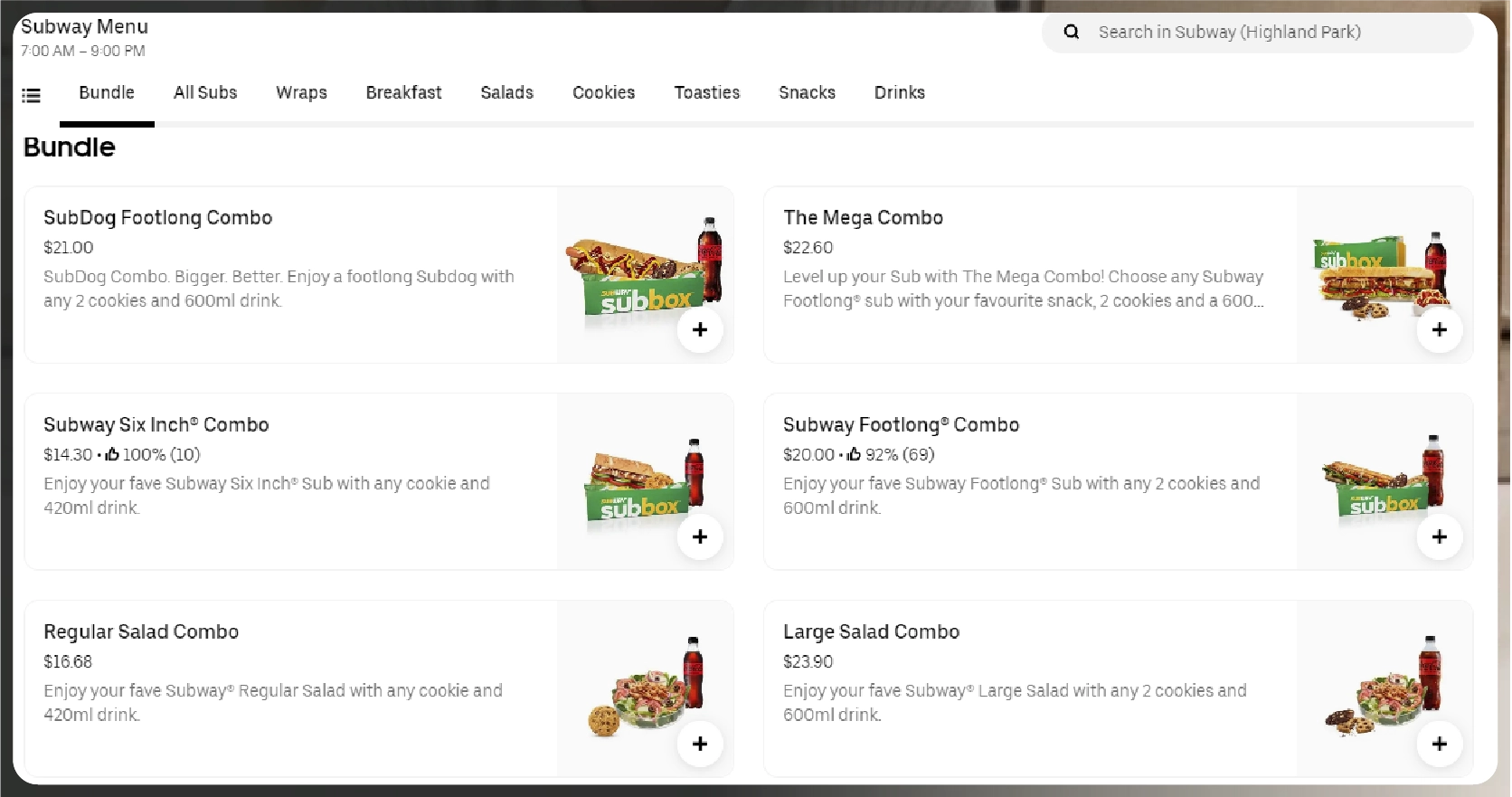This screenshot has height=797, width=1512.
Task: Click the thumbs-up icon on Six Inch Combo
Action: (112, 454)
